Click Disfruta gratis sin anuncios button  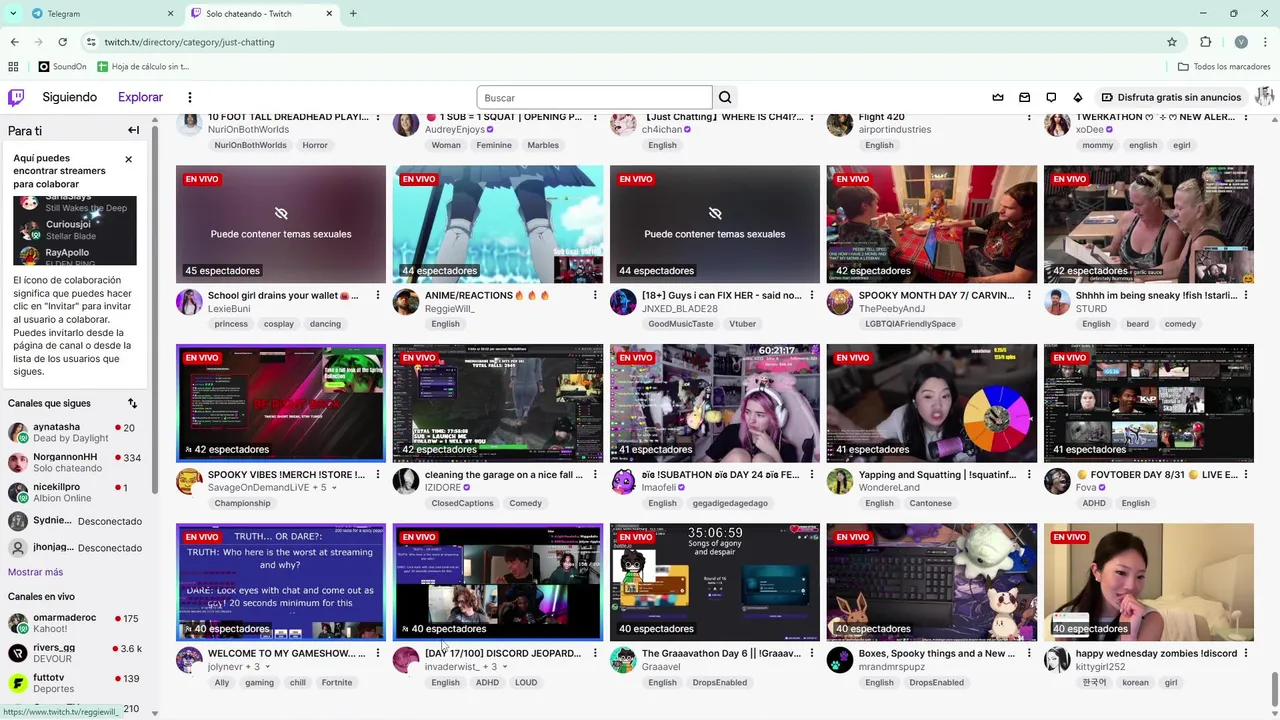1171,97
